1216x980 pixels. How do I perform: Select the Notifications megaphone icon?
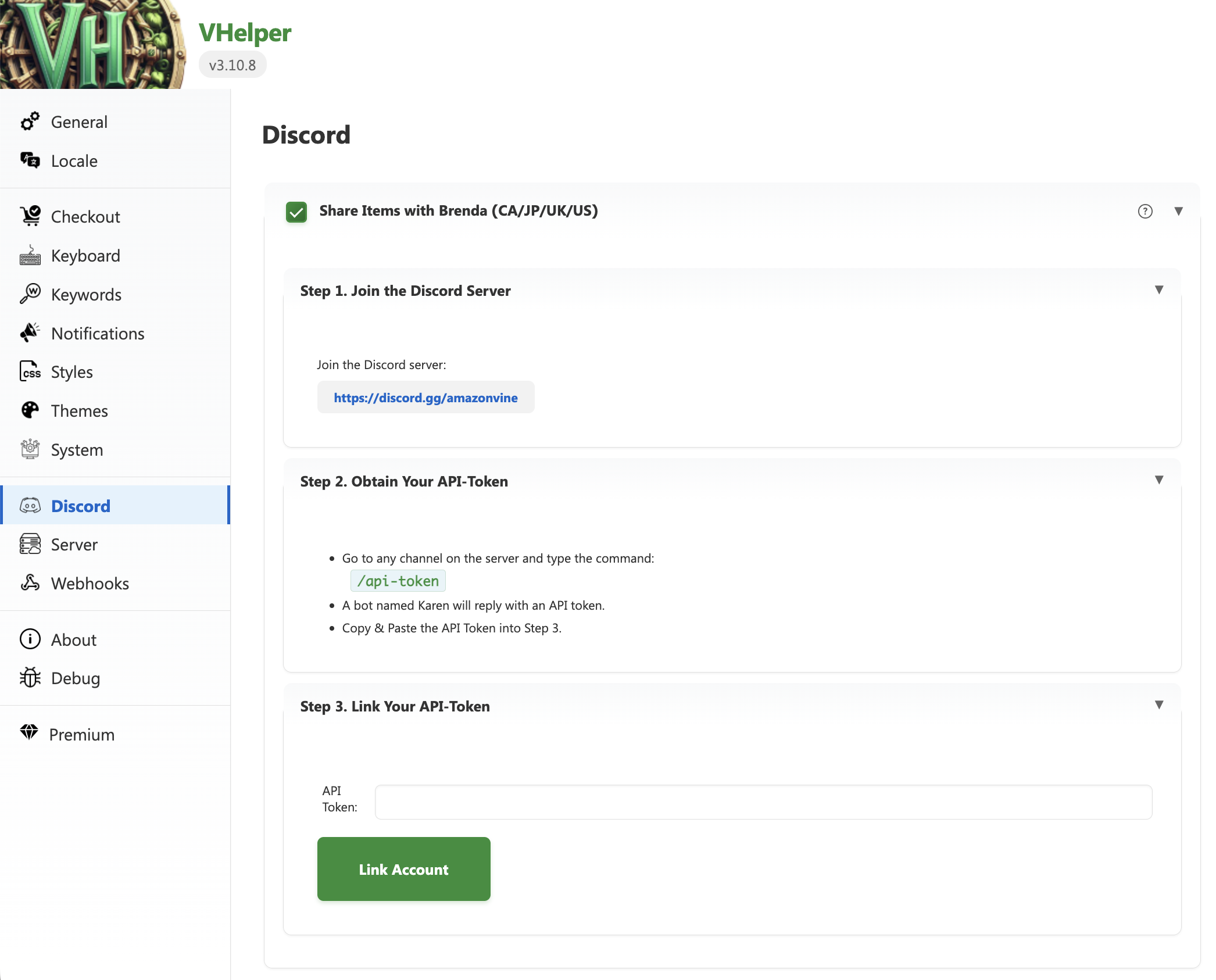30,332
